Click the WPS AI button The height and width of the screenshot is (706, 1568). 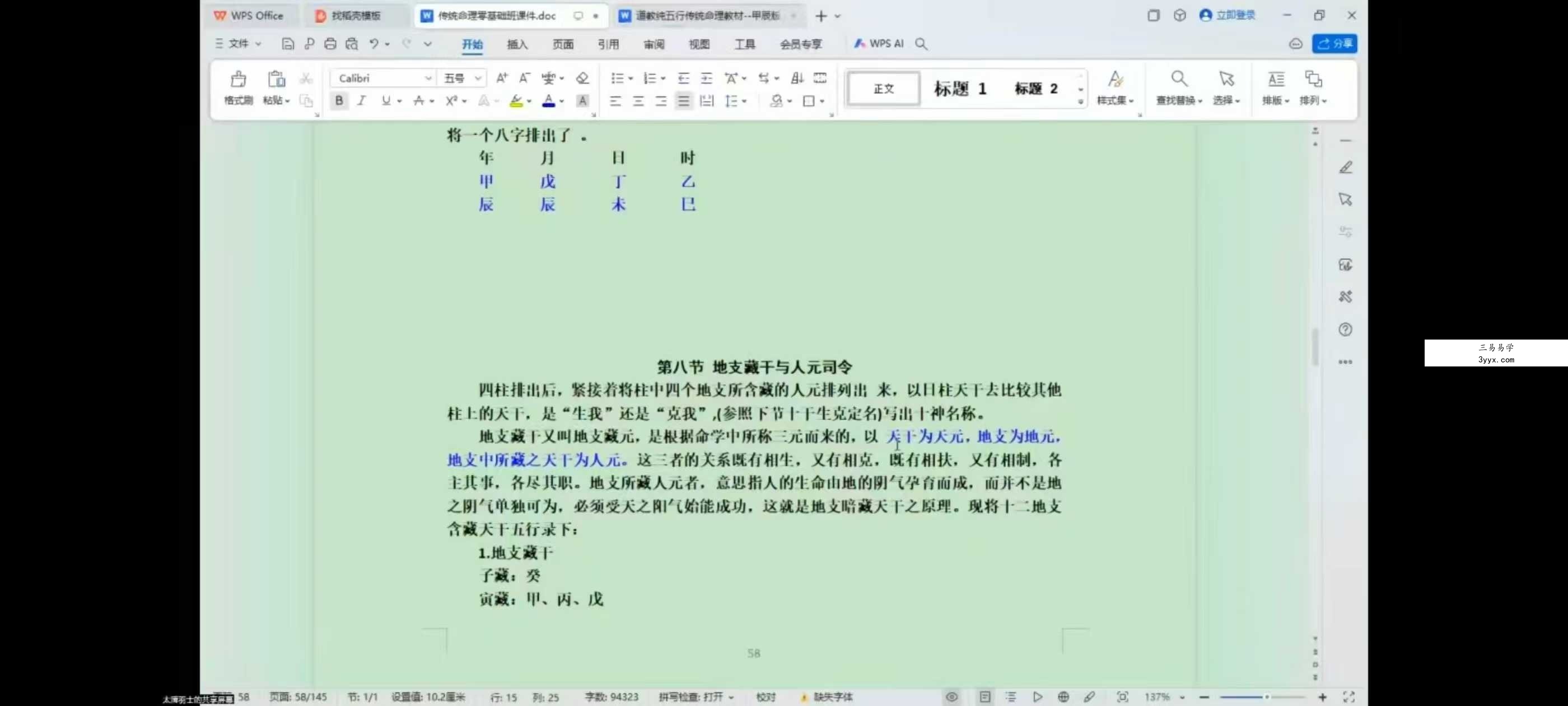click(878, 44)
